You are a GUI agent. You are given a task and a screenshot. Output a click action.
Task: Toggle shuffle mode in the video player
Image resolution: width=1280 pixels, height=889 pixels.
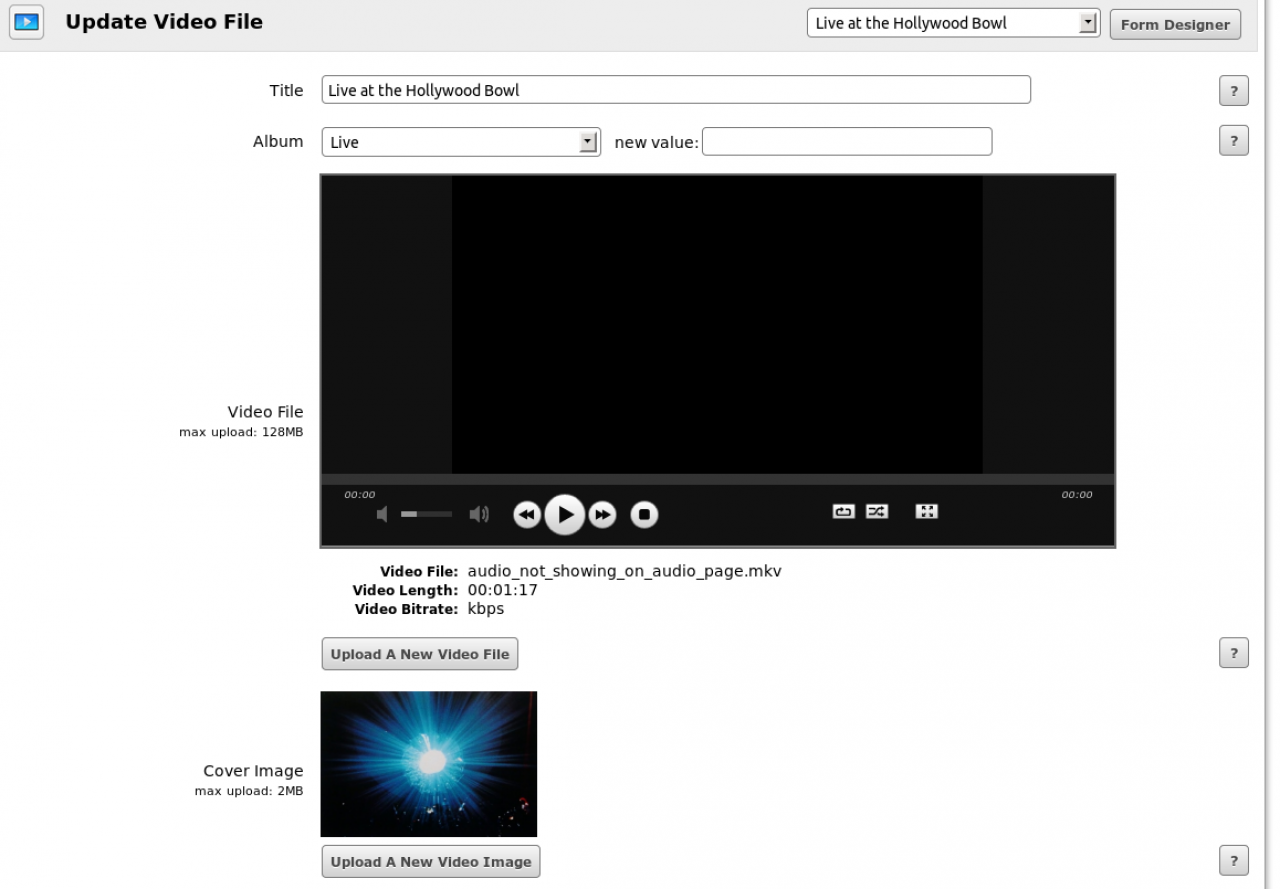click(x=876, y=511)
